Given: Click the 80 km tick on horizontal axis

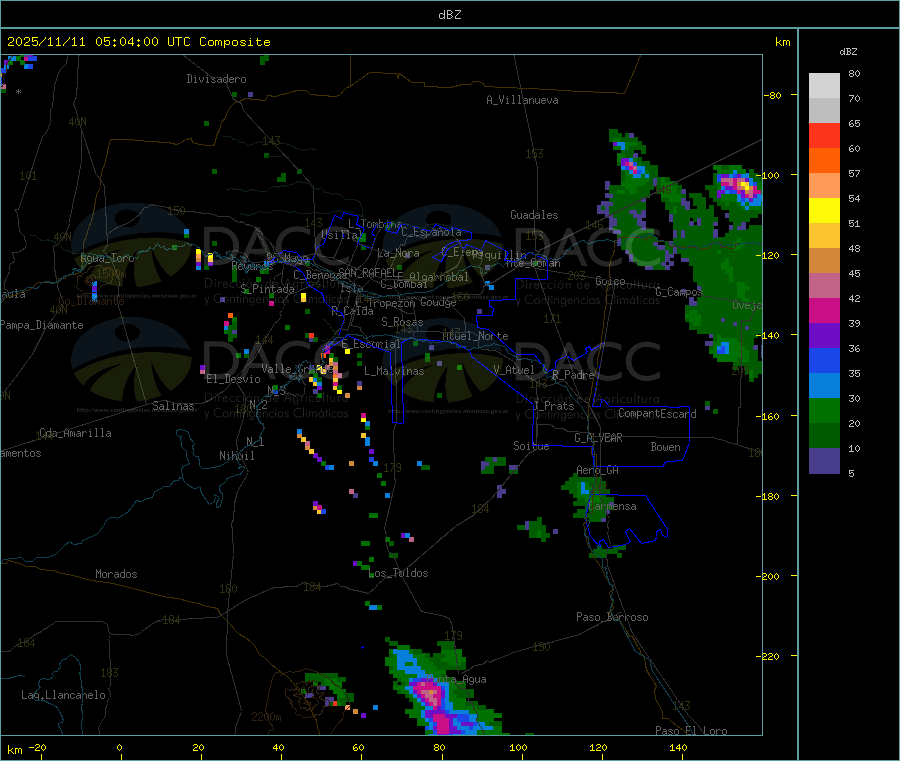Looking at the screenshot, I should pos(439,748).
